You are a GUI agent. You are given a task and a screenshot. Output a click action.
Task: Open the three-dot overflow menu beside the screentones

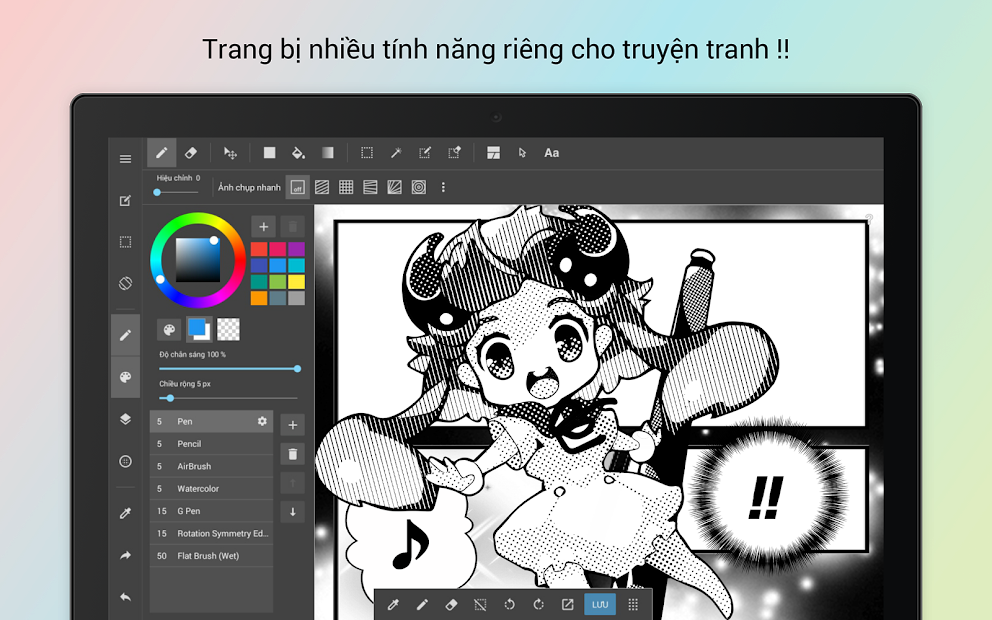point(443,186)
